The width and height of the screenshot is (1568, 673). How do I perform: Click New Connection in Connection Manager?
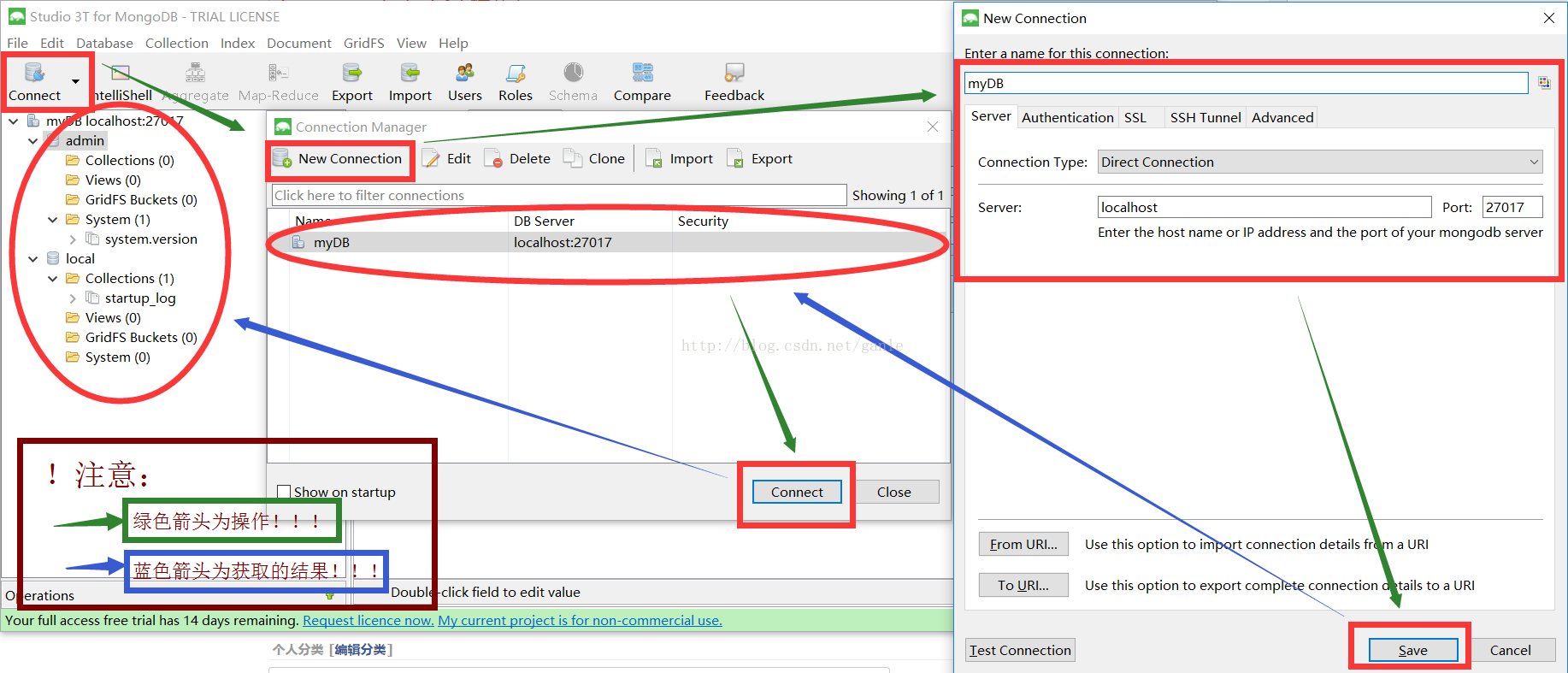pyautogui.click(x=338, y=159)
